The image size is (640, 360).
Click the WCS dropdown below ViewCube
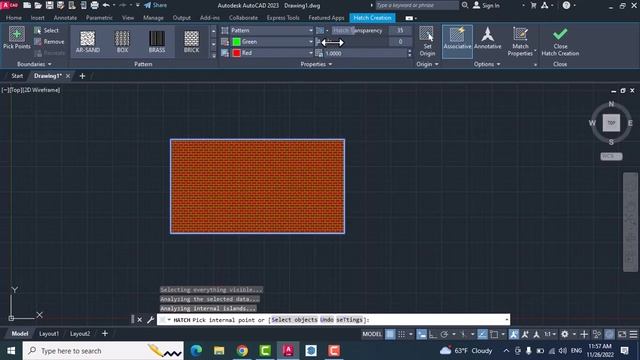[x=611, y=156]
